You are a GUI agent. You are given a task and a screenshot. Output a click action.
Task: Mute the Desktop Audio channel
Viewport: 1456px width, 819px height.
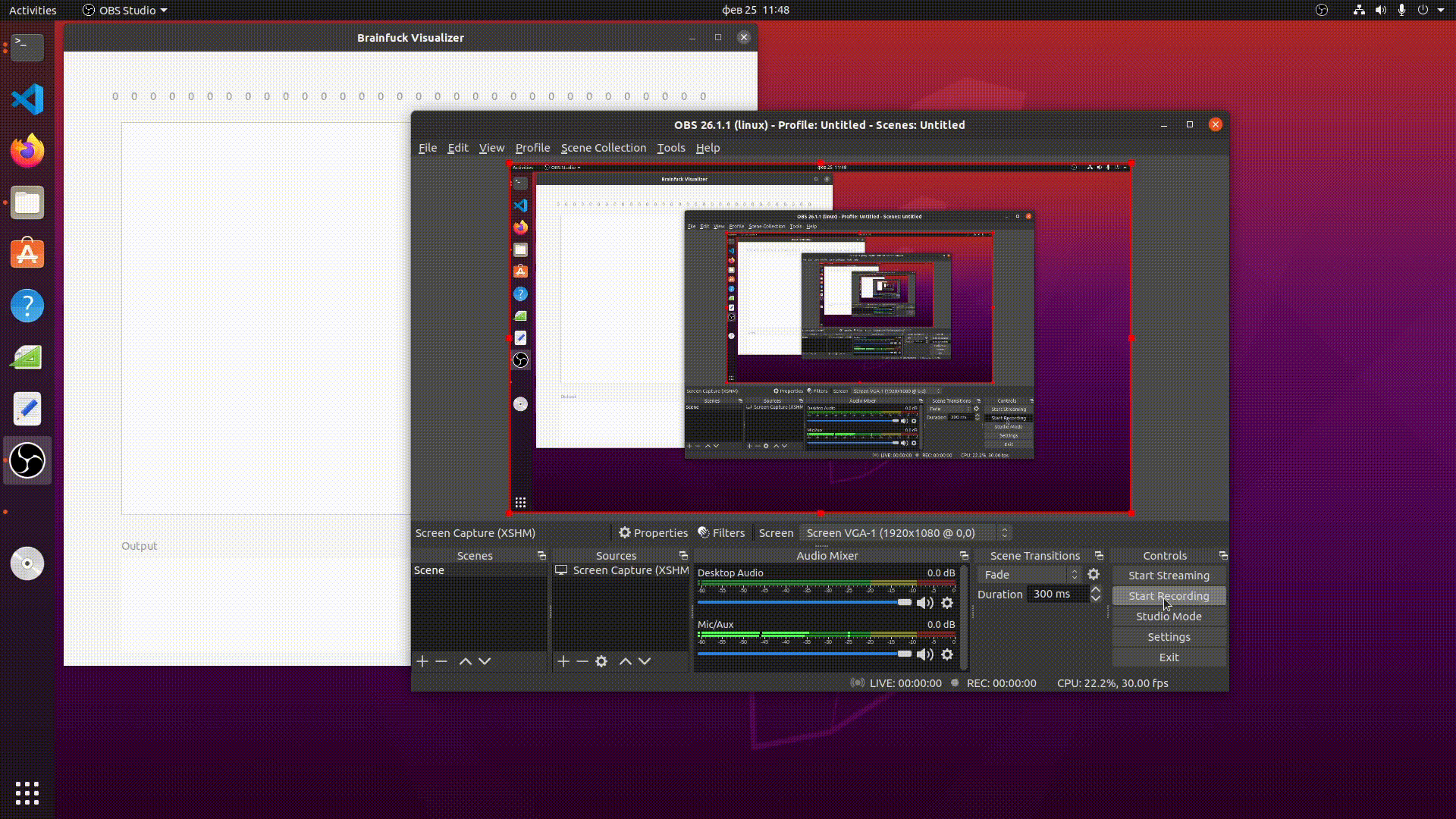[924, 603]
